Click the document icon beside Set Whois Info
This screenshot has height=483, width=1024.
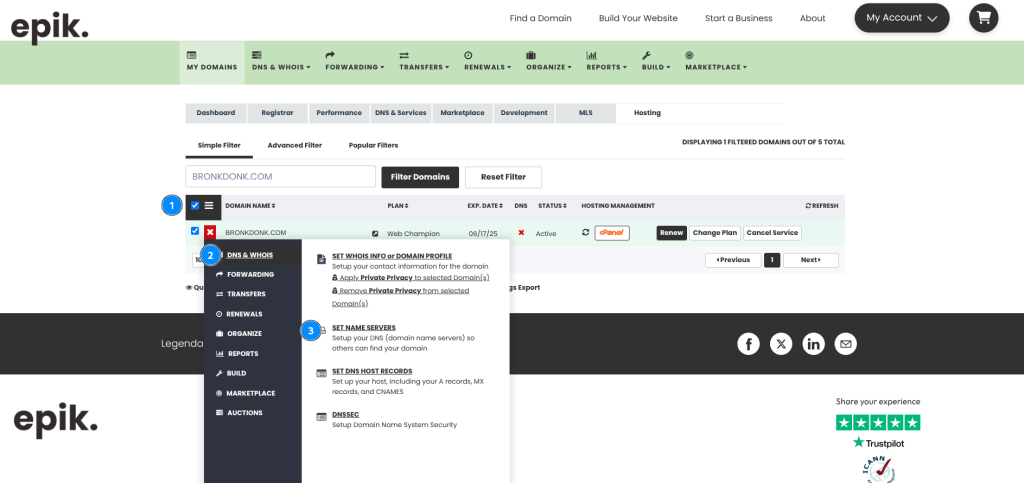pyautogui.click(x=321, y=259)
